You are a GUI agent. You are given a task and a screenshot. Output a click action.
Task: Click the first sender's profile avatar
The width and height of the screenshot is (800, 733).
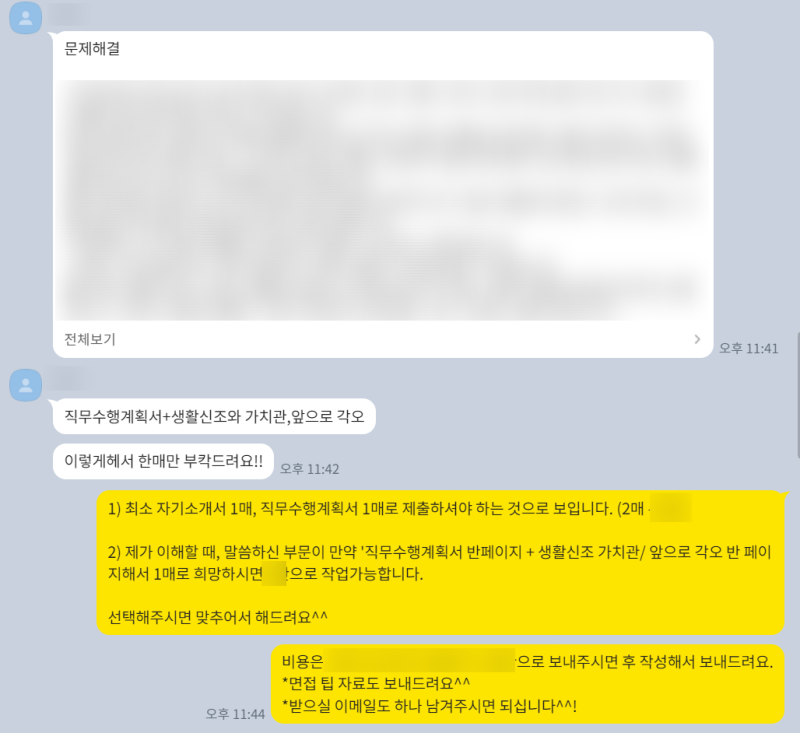pyautogui.click(x=26, y=18)
